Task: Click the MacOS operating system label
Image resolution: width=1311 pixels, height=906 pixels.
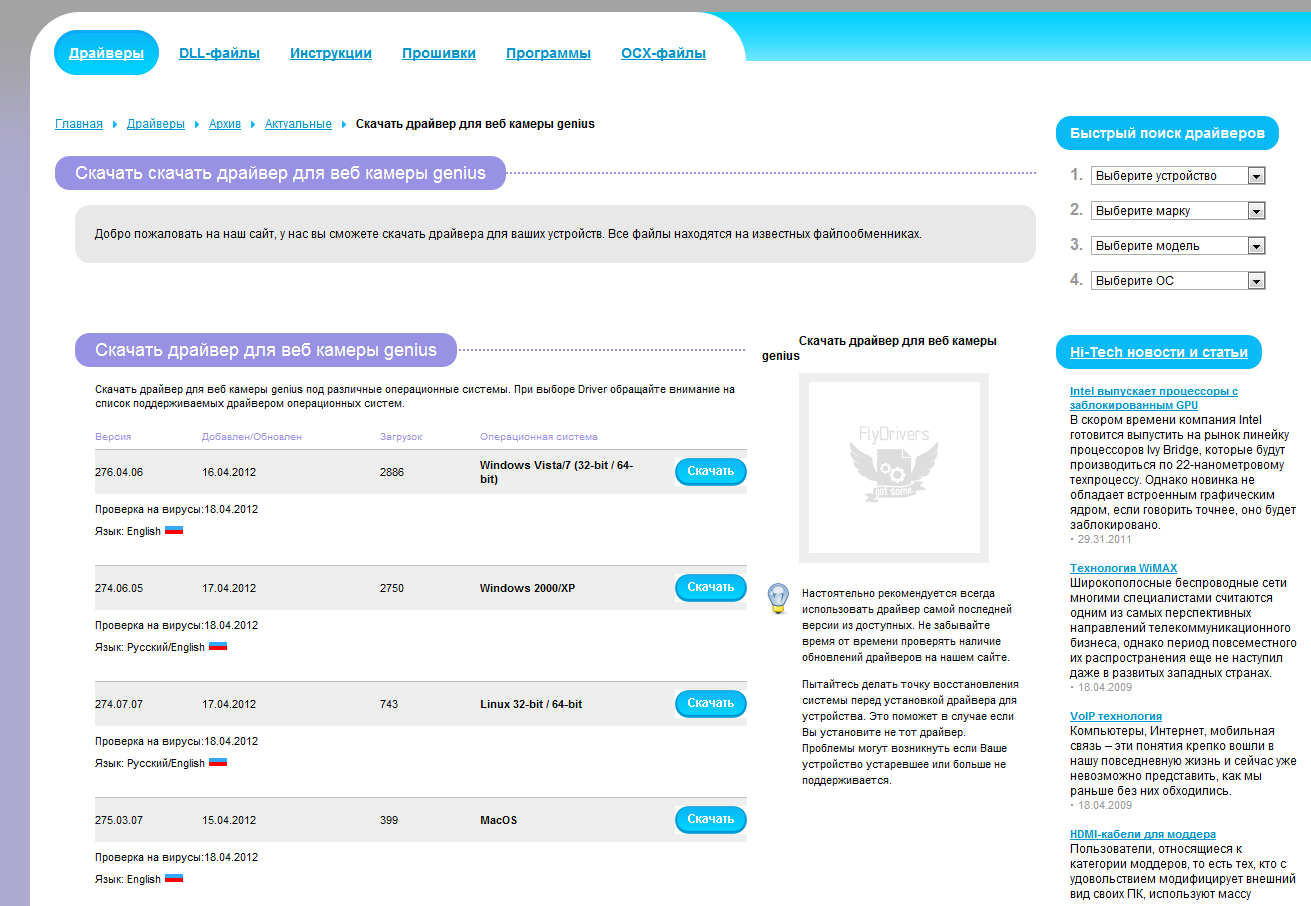Action: pyautogui.click(x=499, y=820)
